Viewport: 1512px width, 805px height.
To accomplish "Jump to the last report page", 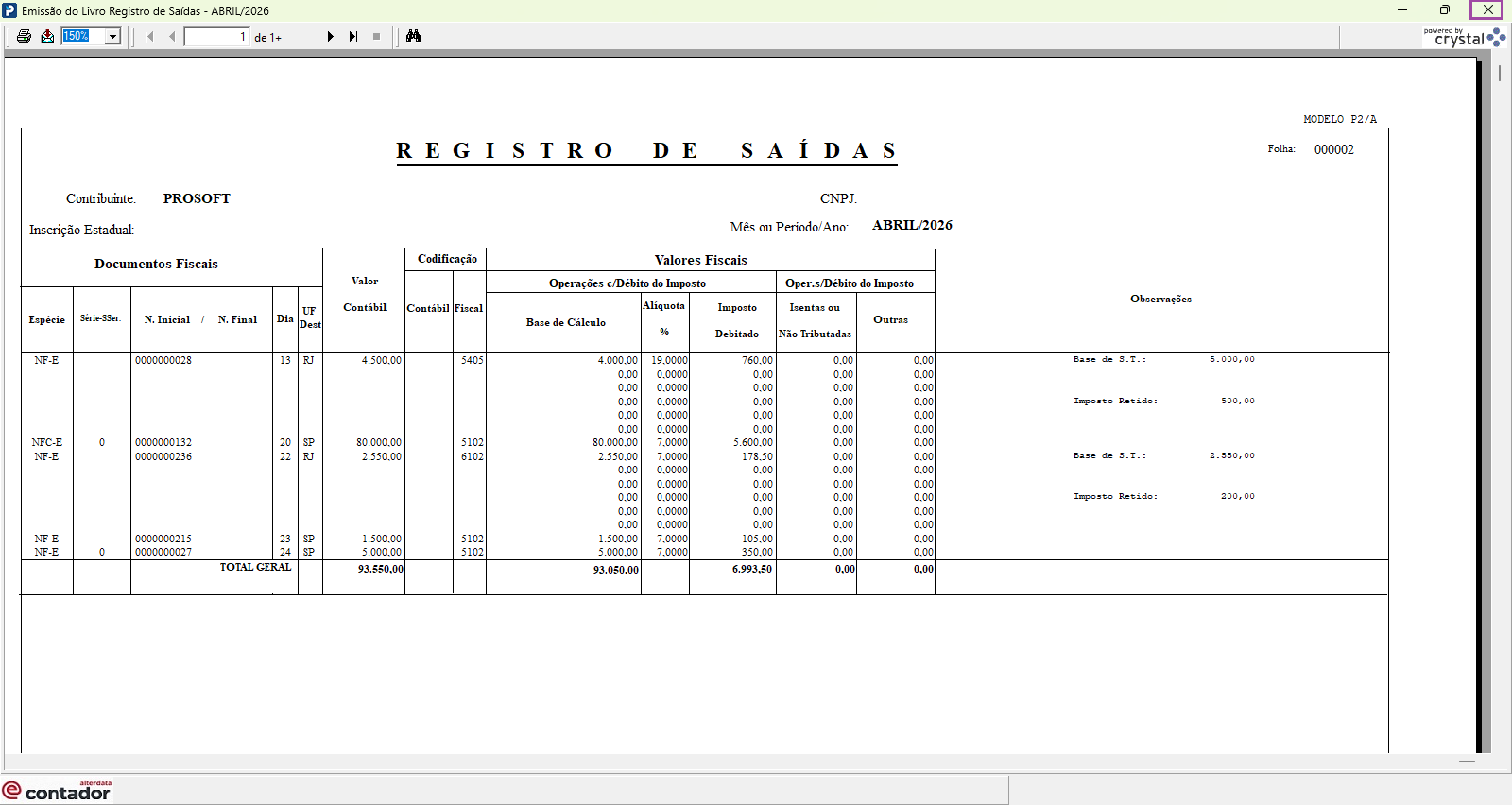I will [353, 36].
